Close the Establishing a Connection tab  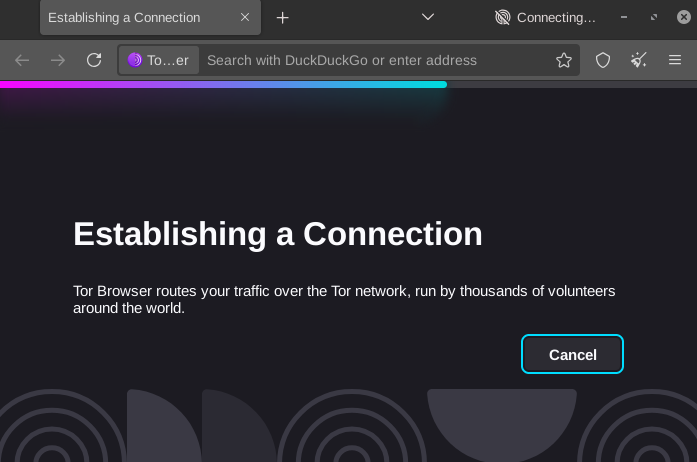tap(245, 17)
